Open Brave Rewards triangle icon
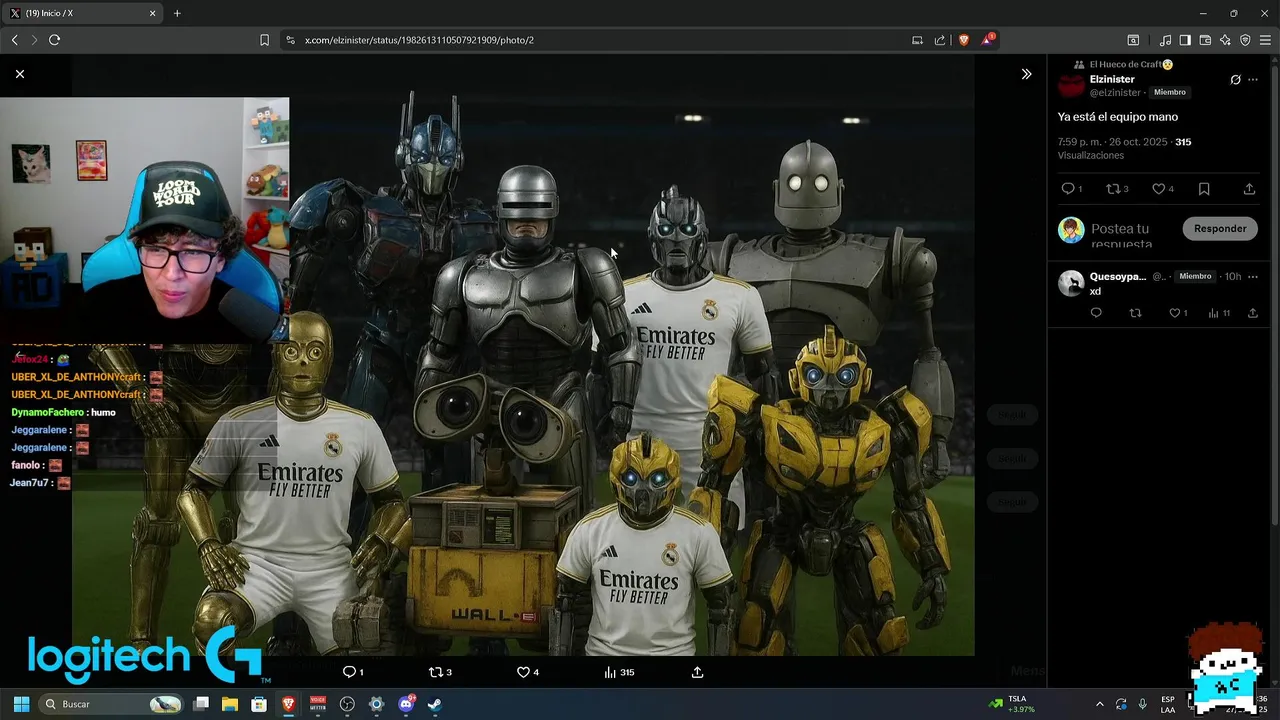The image size is (1280, 720). pos(988,40)
